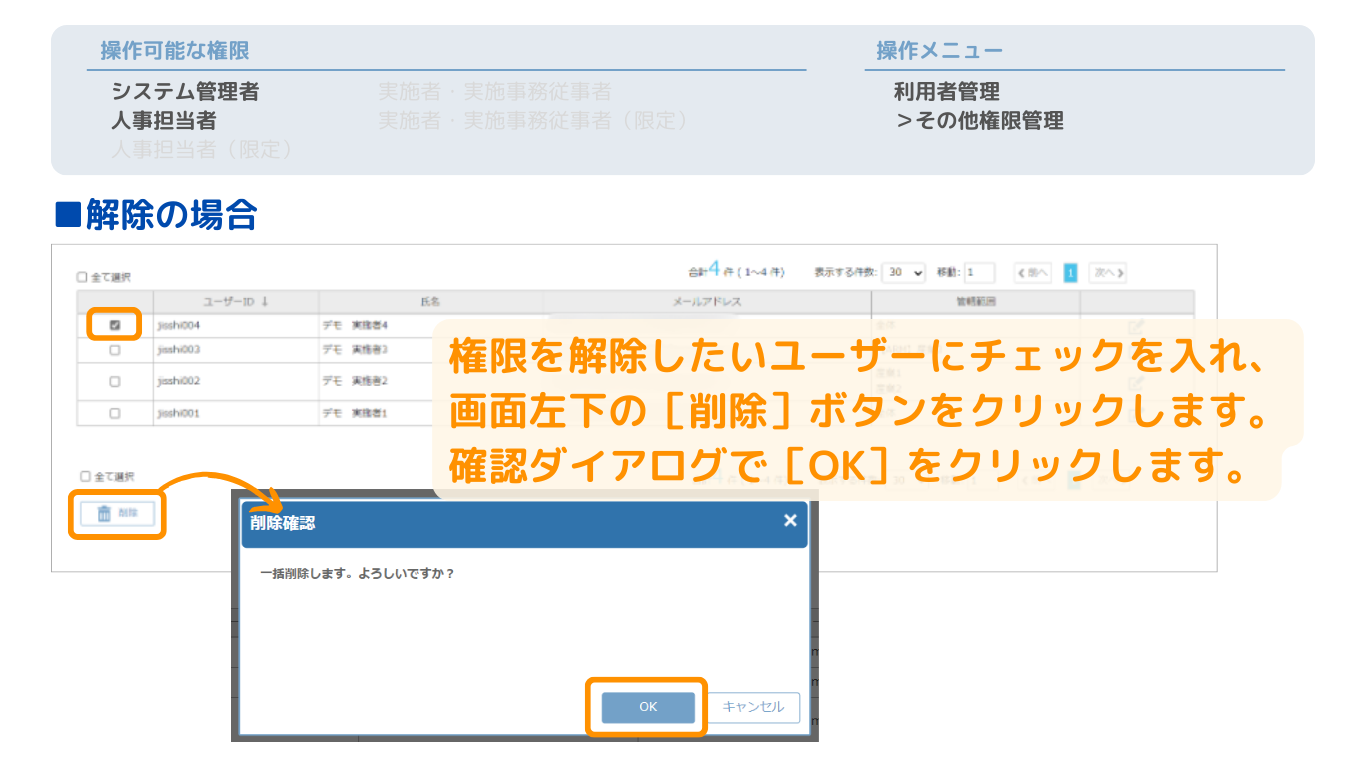Tick the checkbox for user jisshi002
The height and width of the screenshot is (768, 1366).
point(115,381)
